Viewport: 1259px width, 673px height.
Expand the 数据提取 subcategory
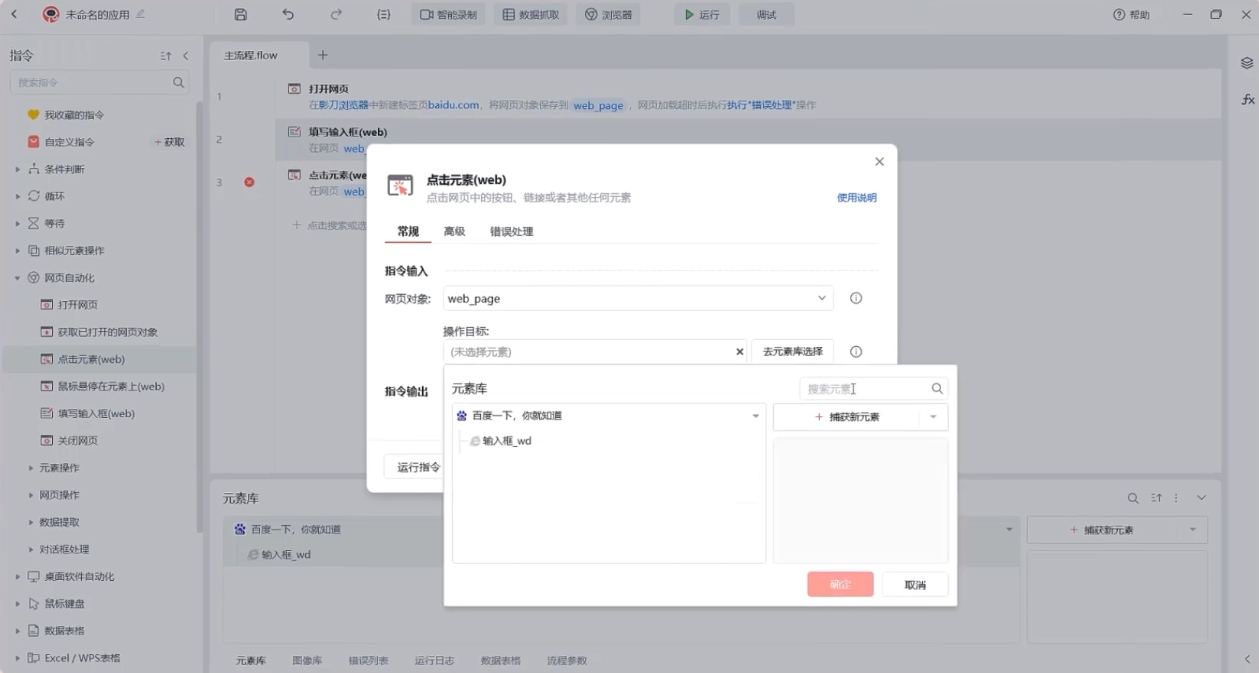(x=31, y=522)
